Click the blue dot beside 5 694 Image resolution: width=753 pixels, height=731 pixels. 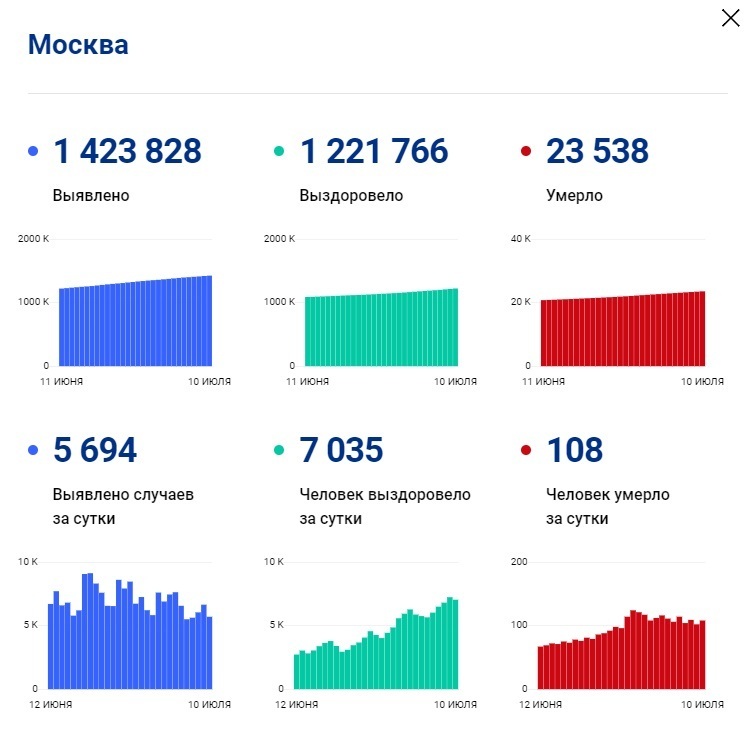[33, 451]
